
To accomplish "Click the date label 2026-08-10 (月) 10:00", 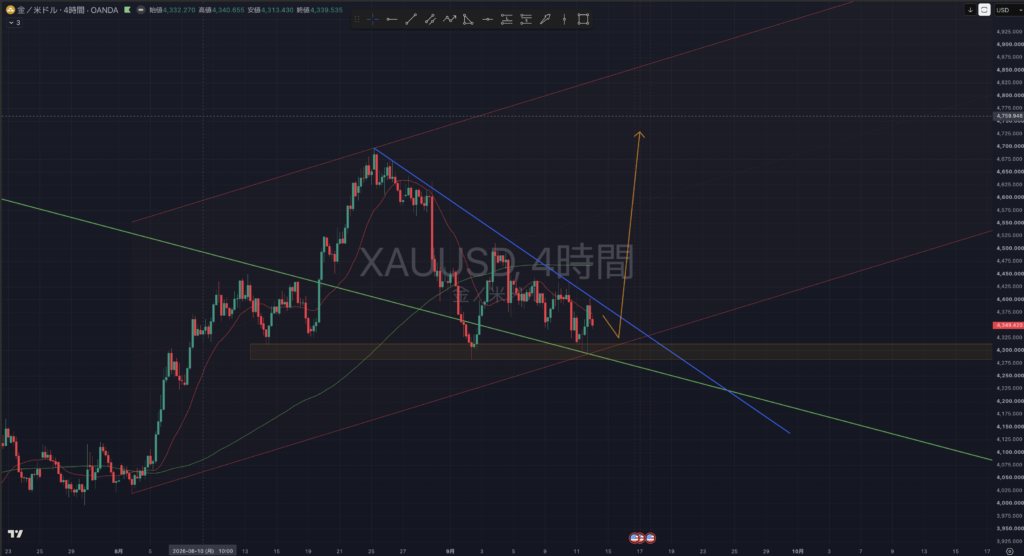I will point(202,551).
